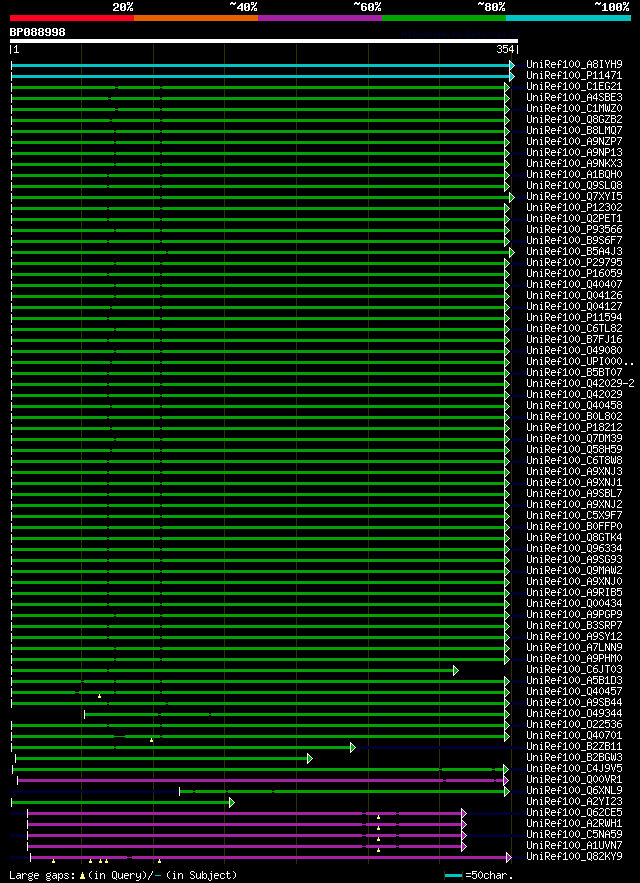Click the purple arrowhead of UniRef100_Q0OVR1
The width and height of the screenshot is (640, 883).
tap(506, 781)
